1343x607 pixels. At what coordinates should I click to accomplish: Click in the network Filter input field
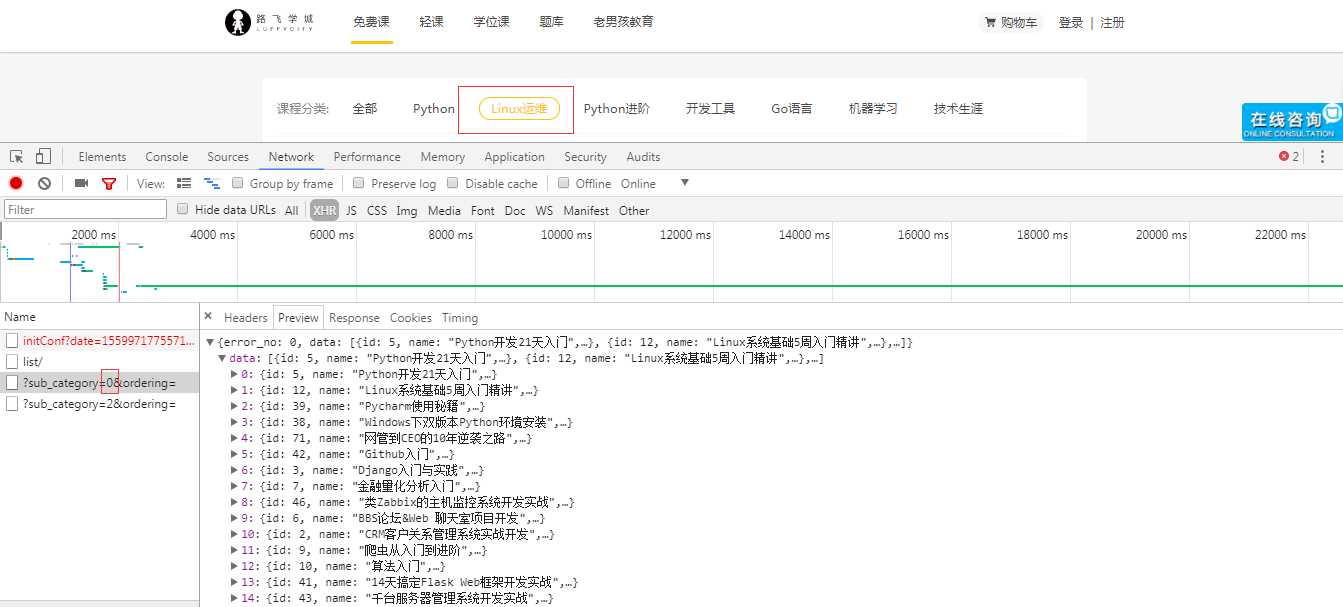click(85, 209)
